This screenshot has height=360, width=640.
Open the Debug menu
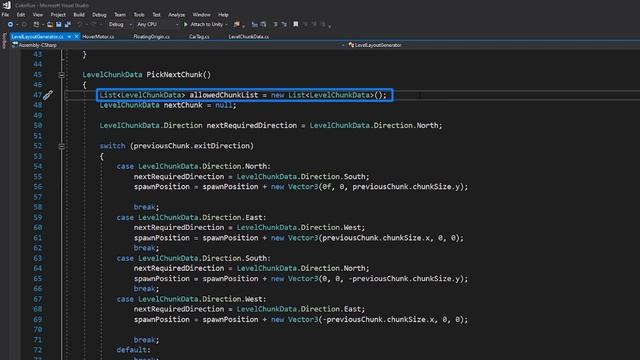tap(99, 15)
